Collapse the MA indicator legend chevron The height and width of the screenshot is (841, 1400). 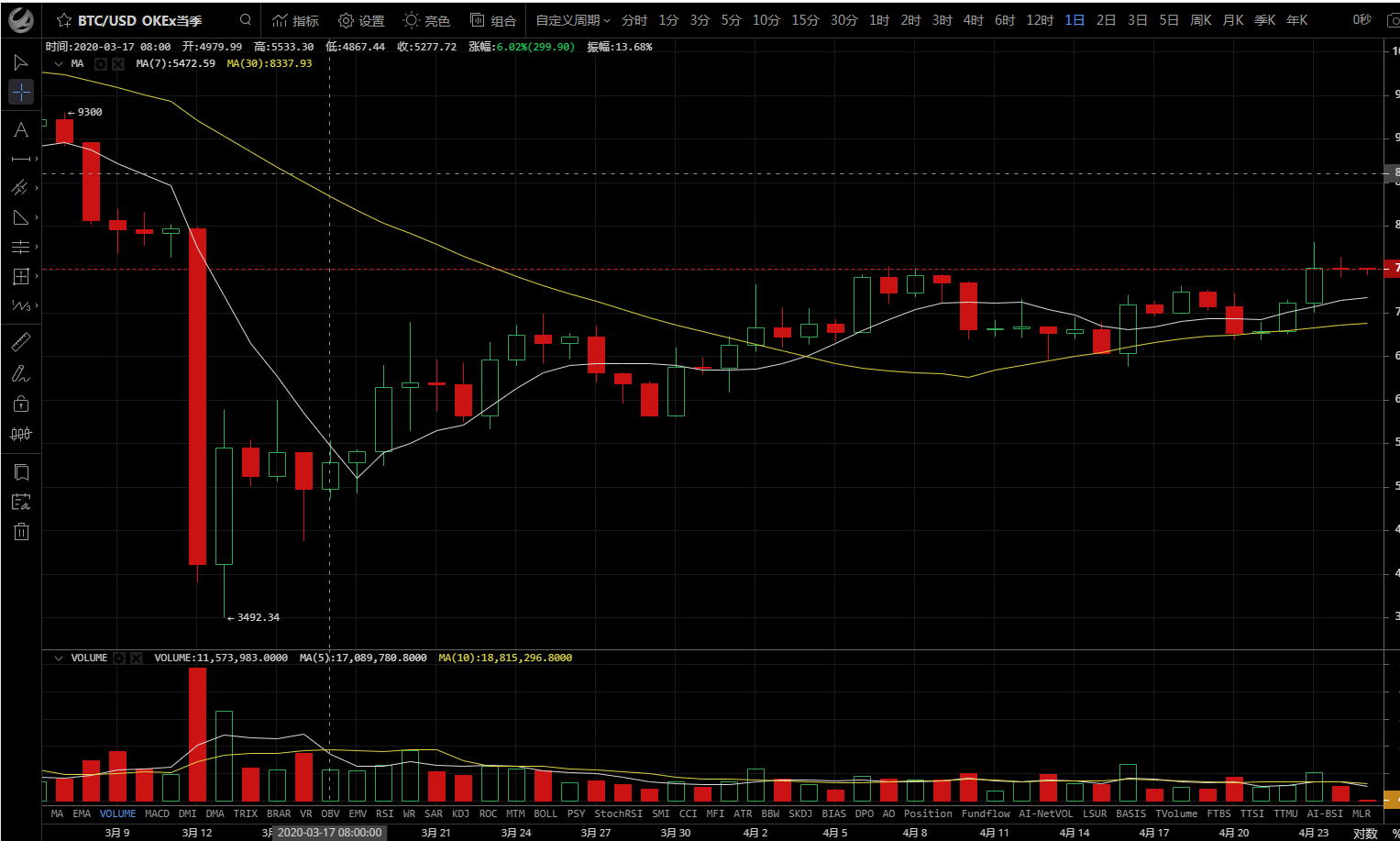point(59,64)
